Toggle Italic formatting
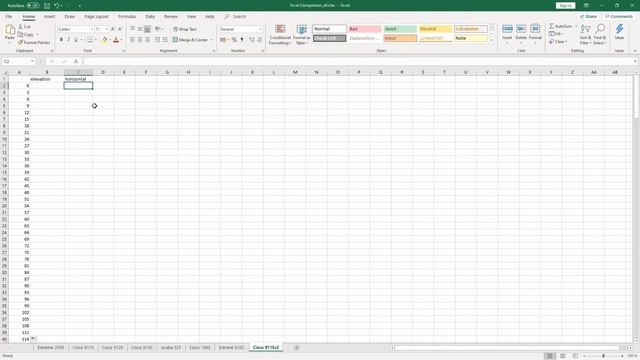 click(x=68, y=40)
